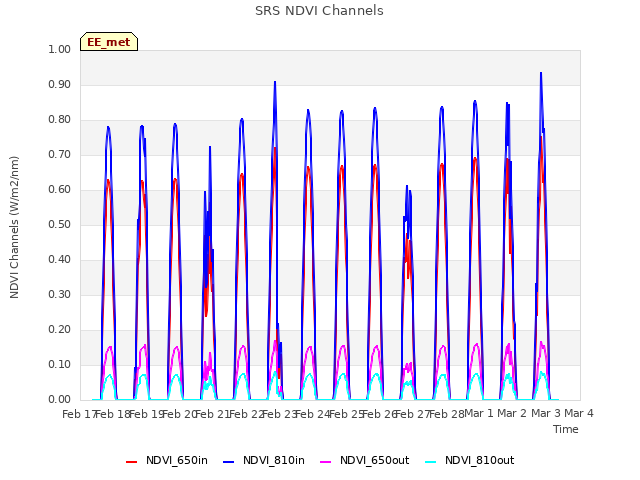Click the EE_met annotation label
This screenshot has height=480, width=640.
tap(109, 42)
